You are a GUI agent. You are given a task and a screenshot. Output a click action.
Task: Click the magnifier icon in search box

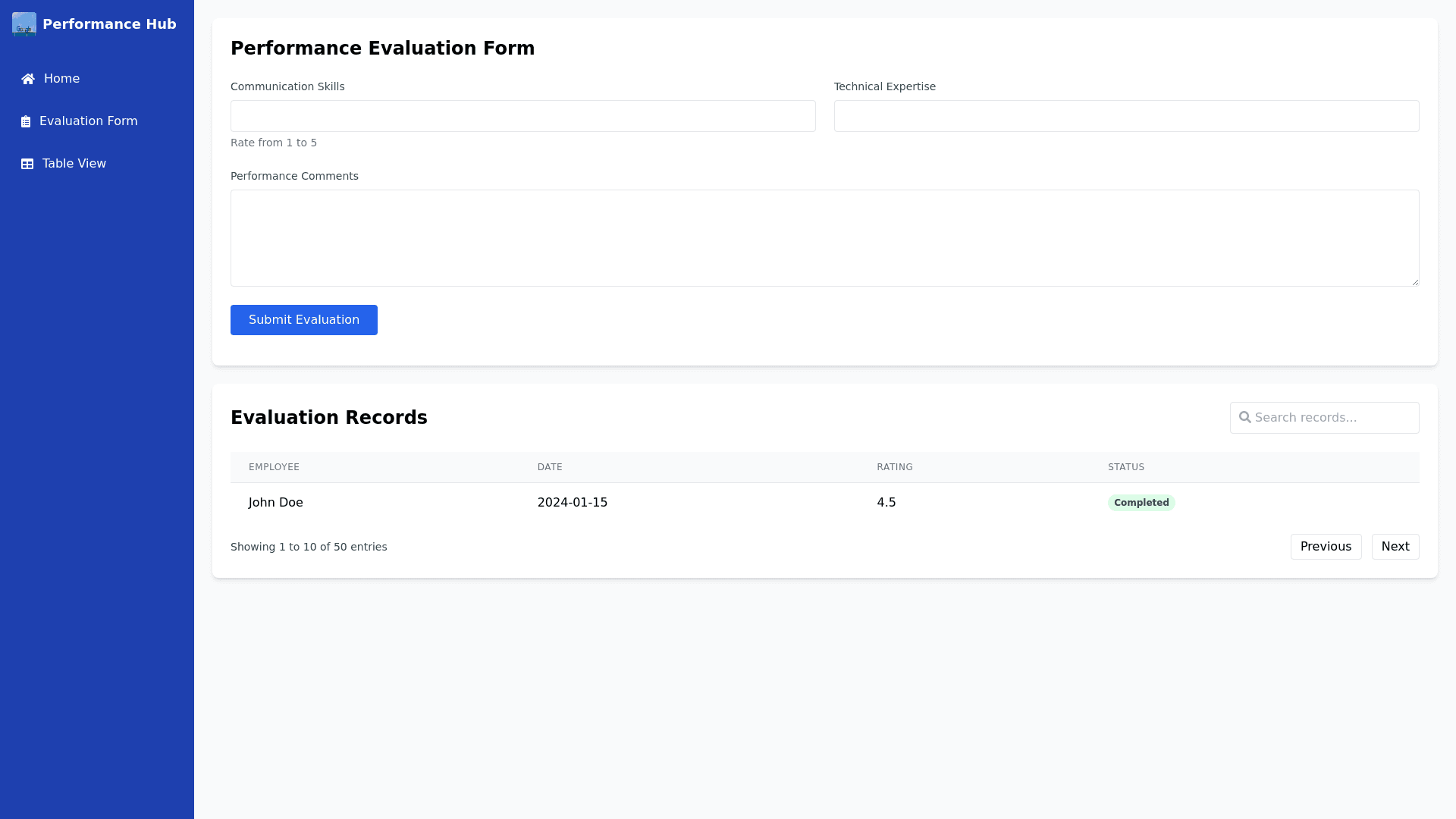tap(1244, 418)
